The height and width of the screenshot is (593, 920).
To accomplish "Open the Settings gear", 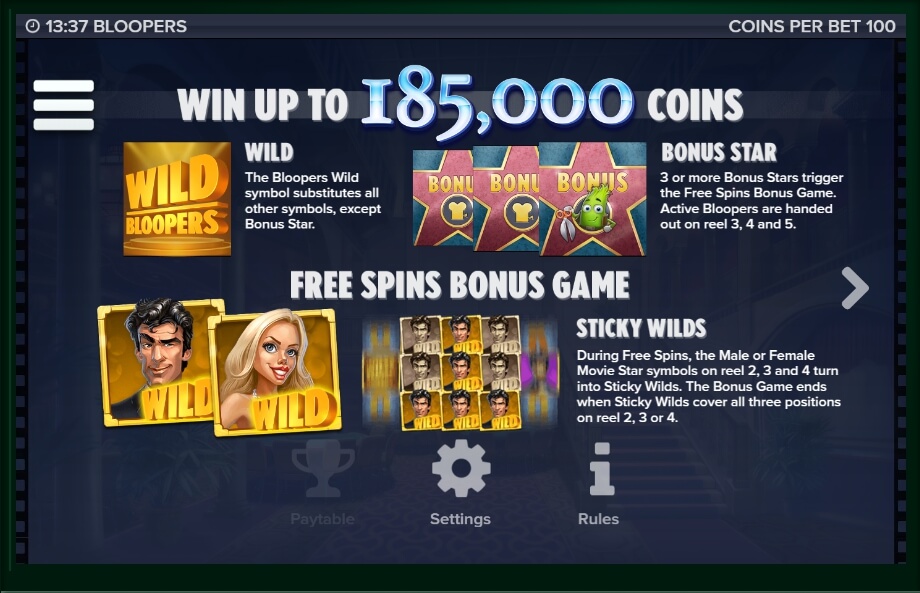I will point(461,469).
